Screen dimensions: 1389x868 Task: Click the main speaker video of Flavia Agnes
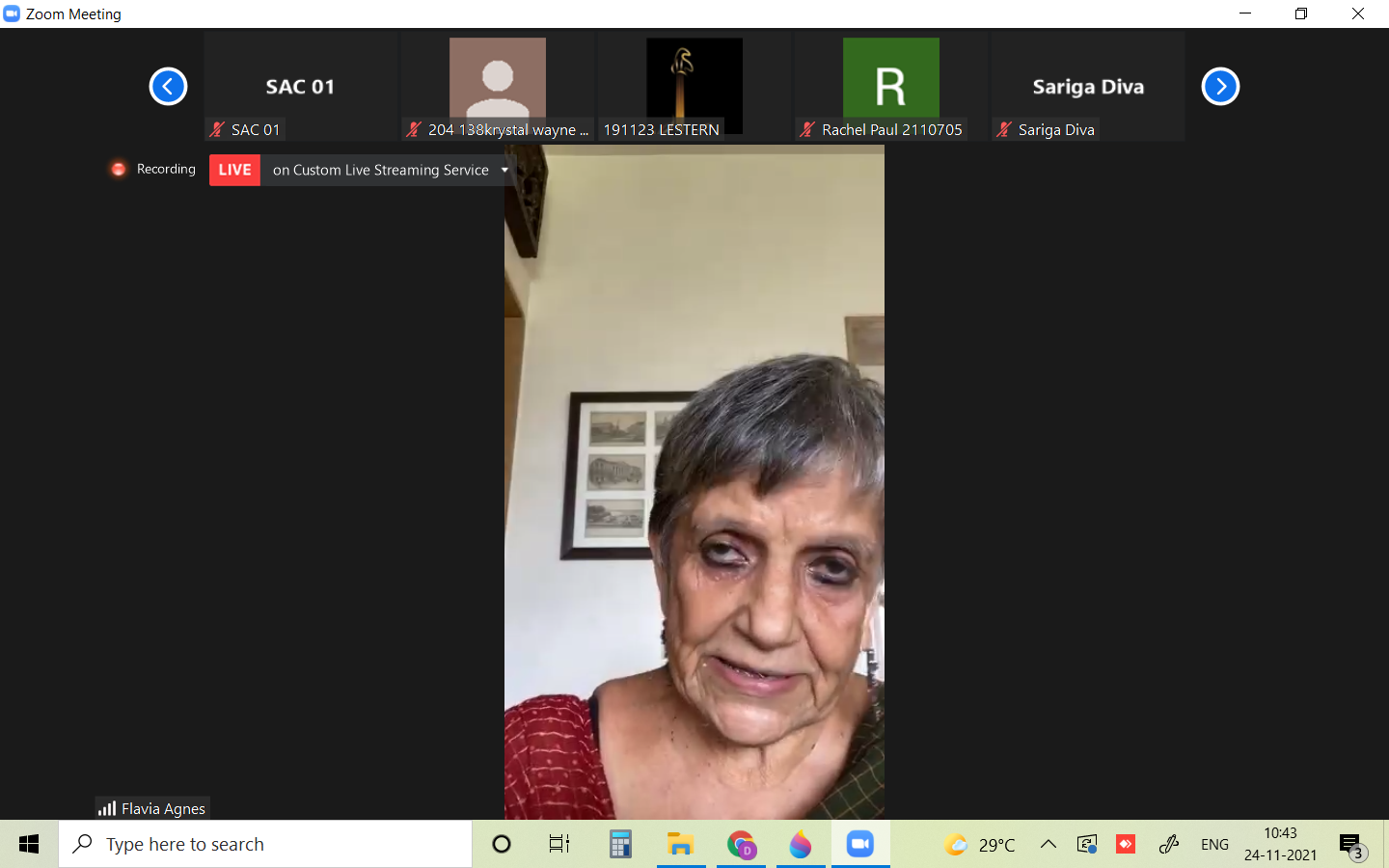pos(694,482)
